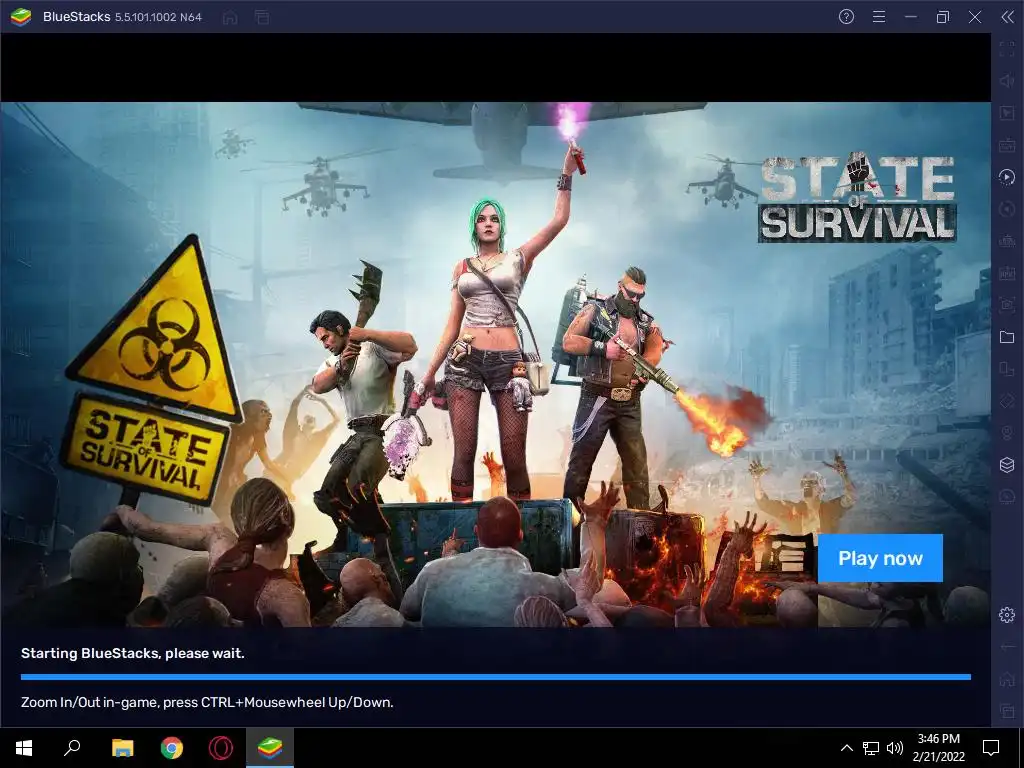Click the volume speaker icon in sidebar

pos(1006,81)
